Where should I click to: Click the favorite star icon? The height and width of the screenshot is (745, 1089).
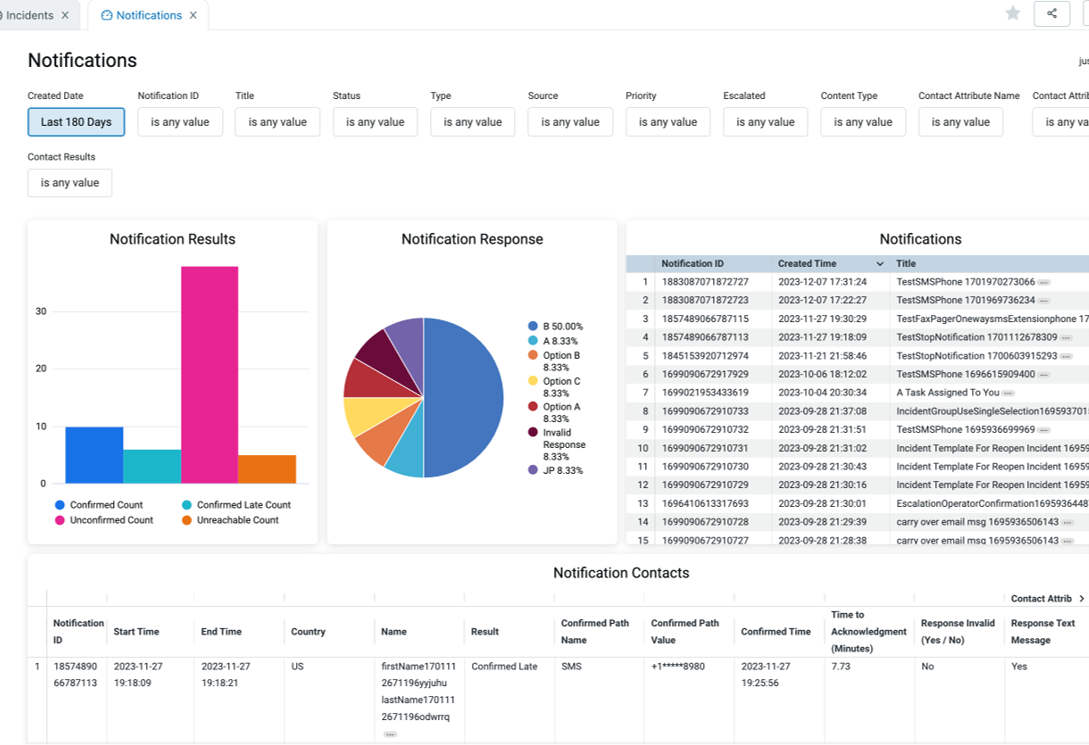(1013, 13)
